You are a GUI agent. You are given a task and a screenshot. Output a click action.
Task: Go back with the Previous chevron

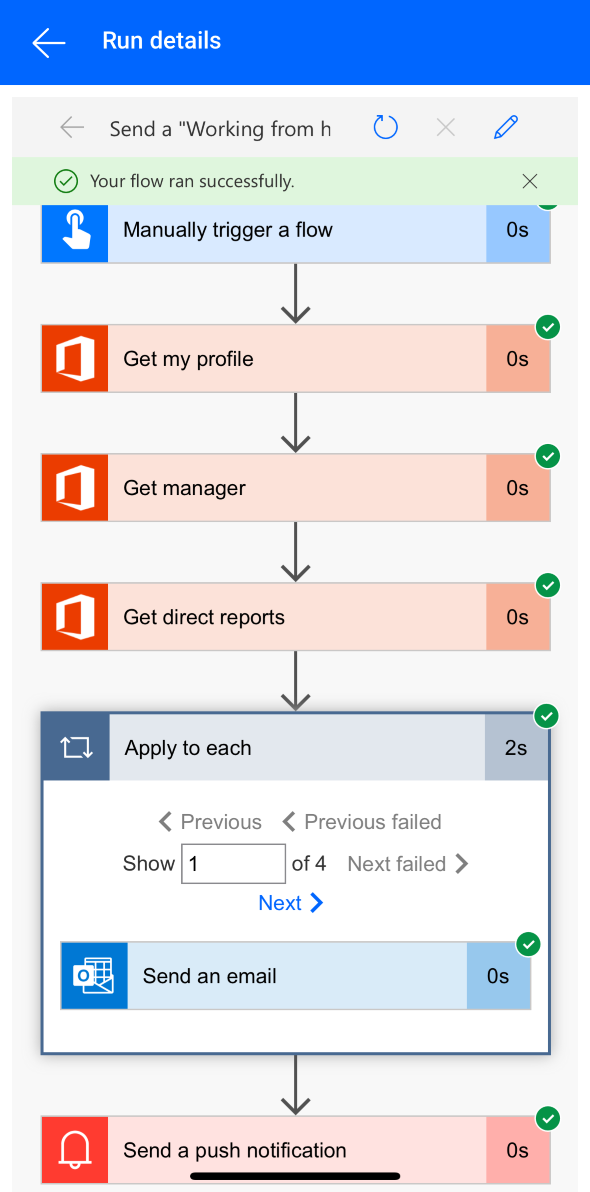click(x=209, y=822)
